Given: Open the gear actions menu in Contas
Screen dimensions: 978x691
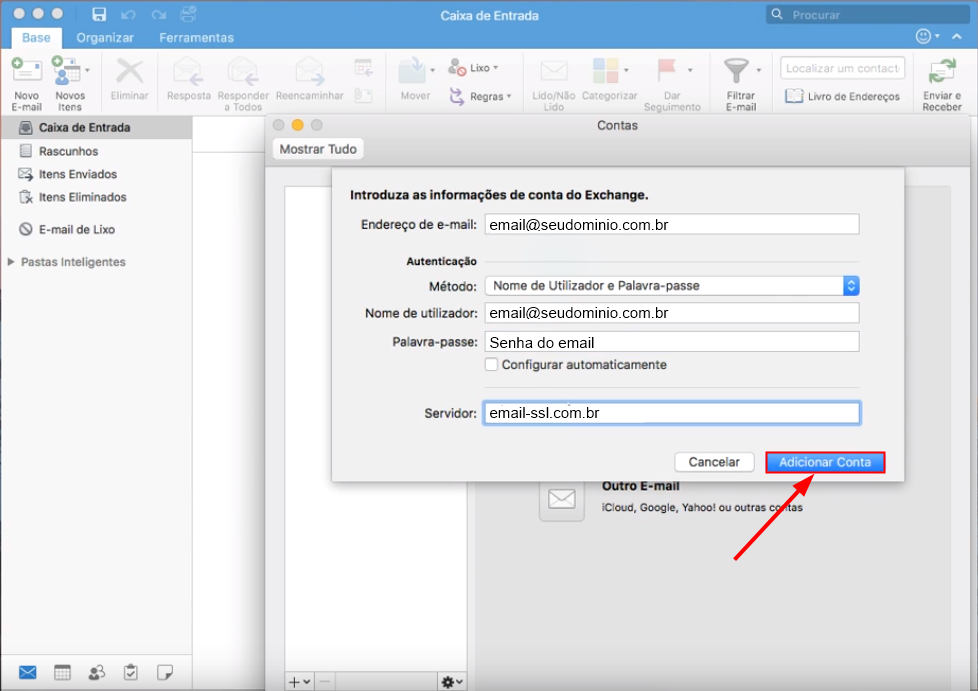Looking at the screenshot, I should tap(452, 682).
